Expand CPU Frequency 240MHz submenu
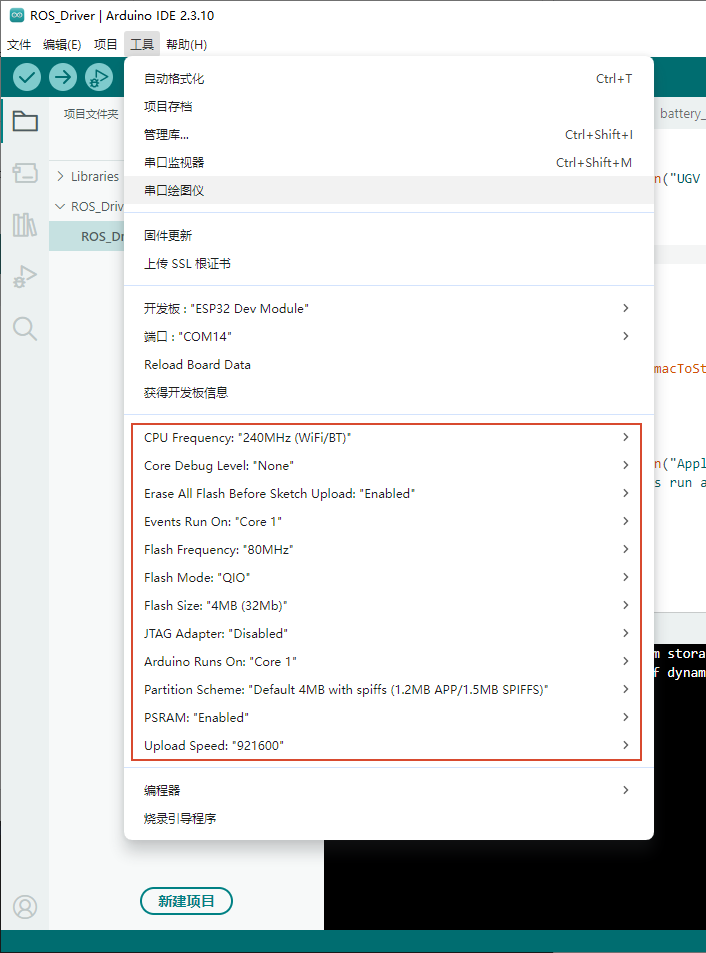This screenshot has height=953, width=706. point(389,437)
